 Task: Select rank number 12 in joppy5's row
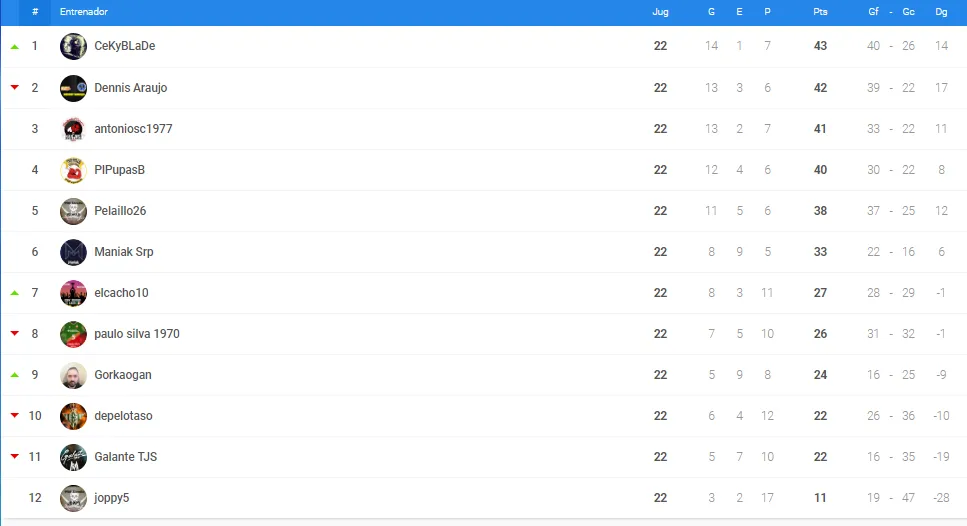click(35, 498)
